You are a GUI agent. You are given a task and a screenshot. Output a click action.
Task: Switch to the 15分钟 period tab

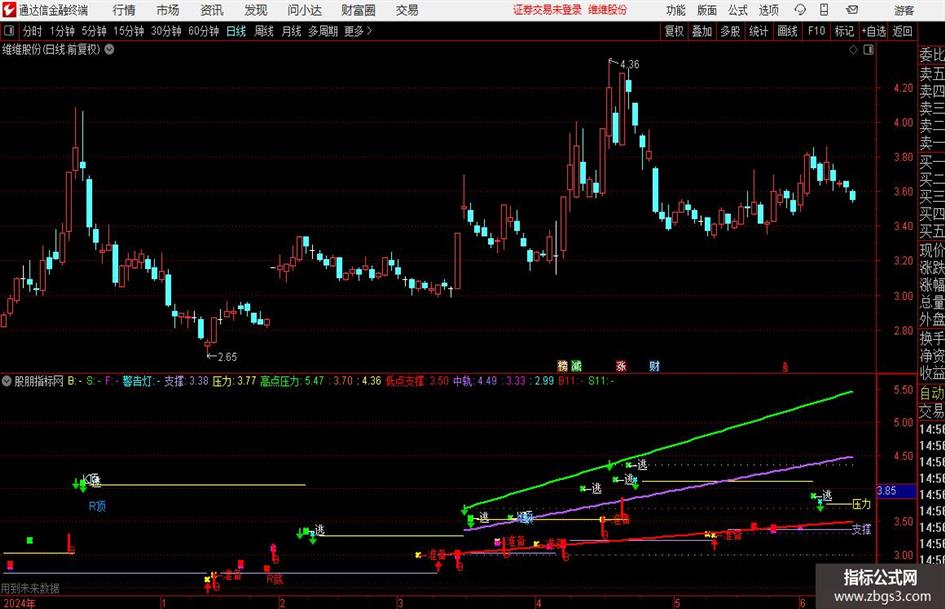129,31
